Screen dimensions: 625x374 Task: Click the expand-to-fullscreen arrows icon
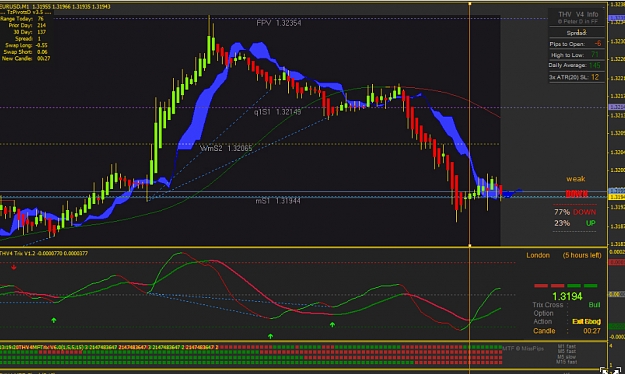pyautogui.click(x=610, y=371)
